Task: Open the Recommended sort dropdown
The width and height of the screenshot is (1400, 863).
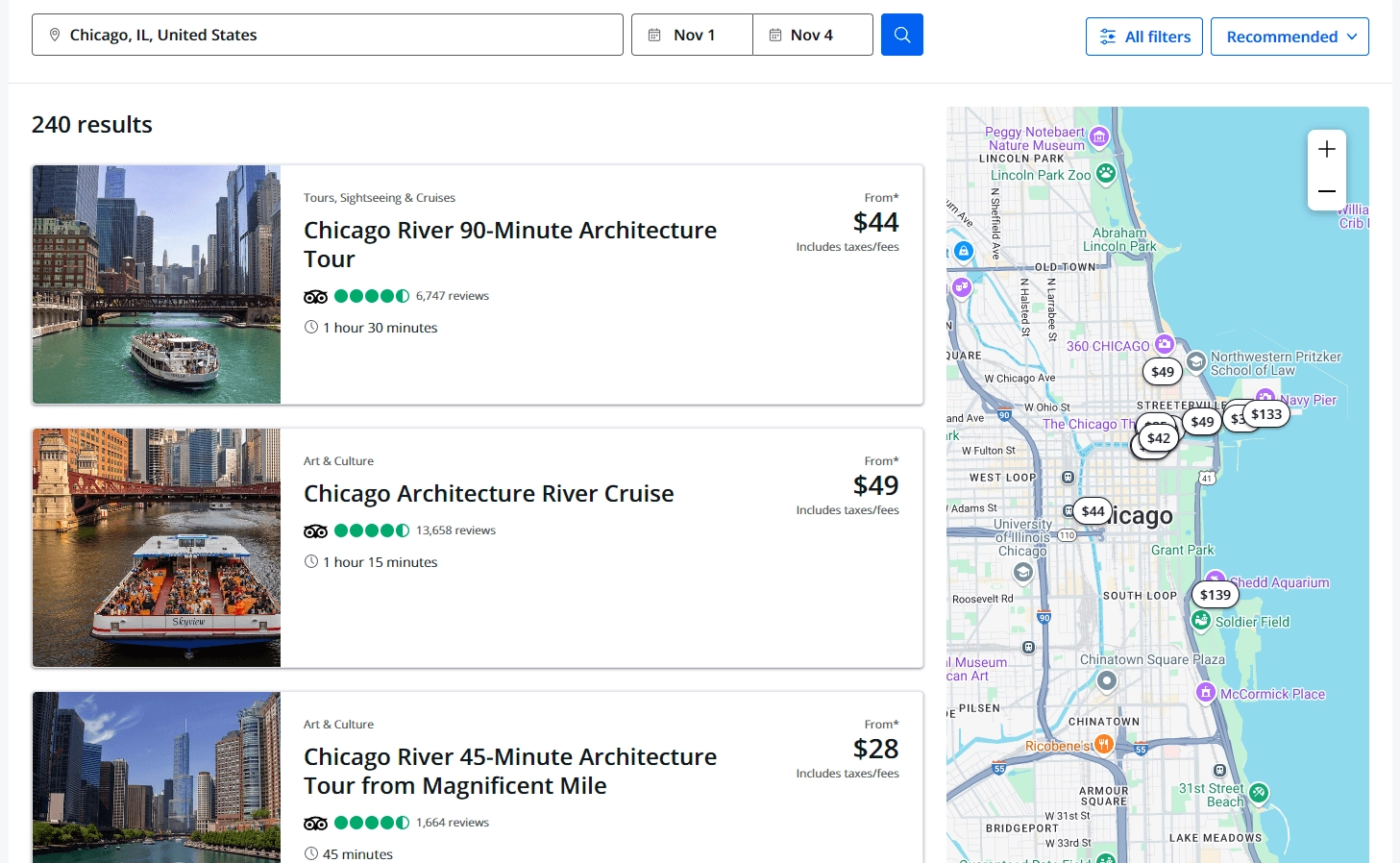Action: (x=1289, y=37)
